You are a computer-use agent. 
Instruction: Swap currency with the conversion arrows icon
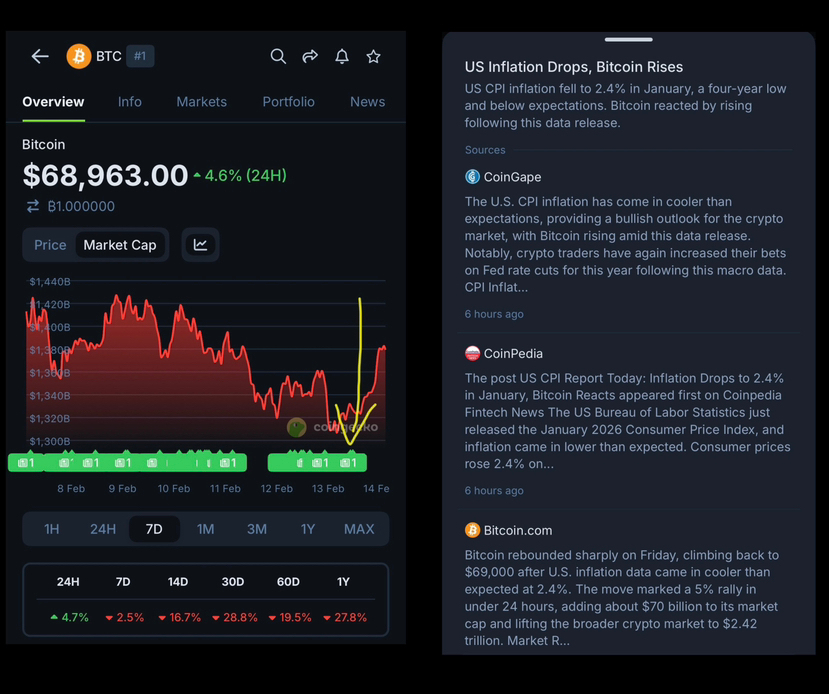point(33,206)
